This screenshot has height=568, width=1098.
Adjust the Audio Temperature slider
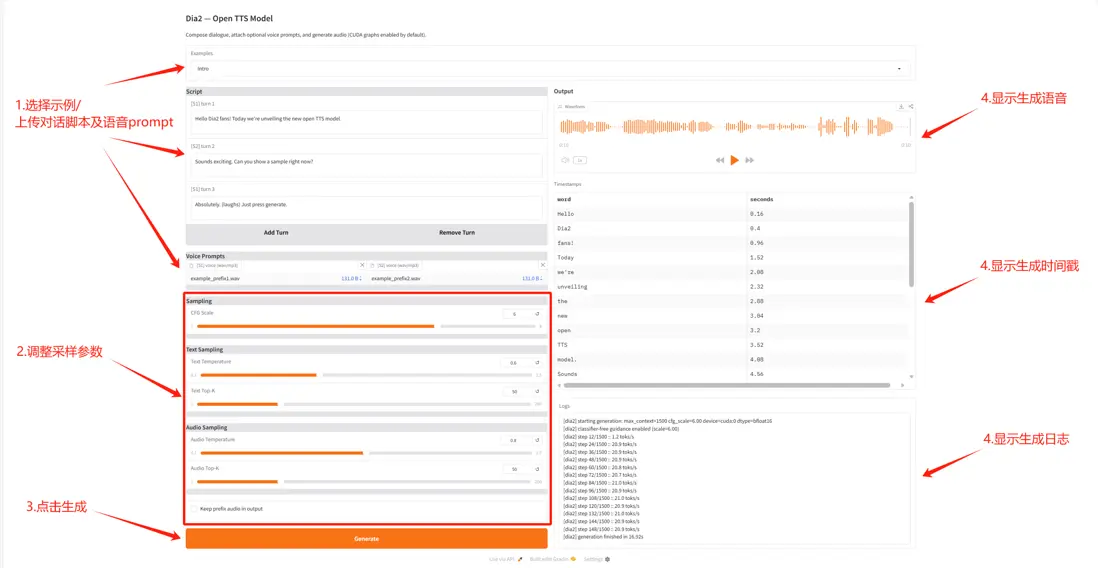pos(366,453)
